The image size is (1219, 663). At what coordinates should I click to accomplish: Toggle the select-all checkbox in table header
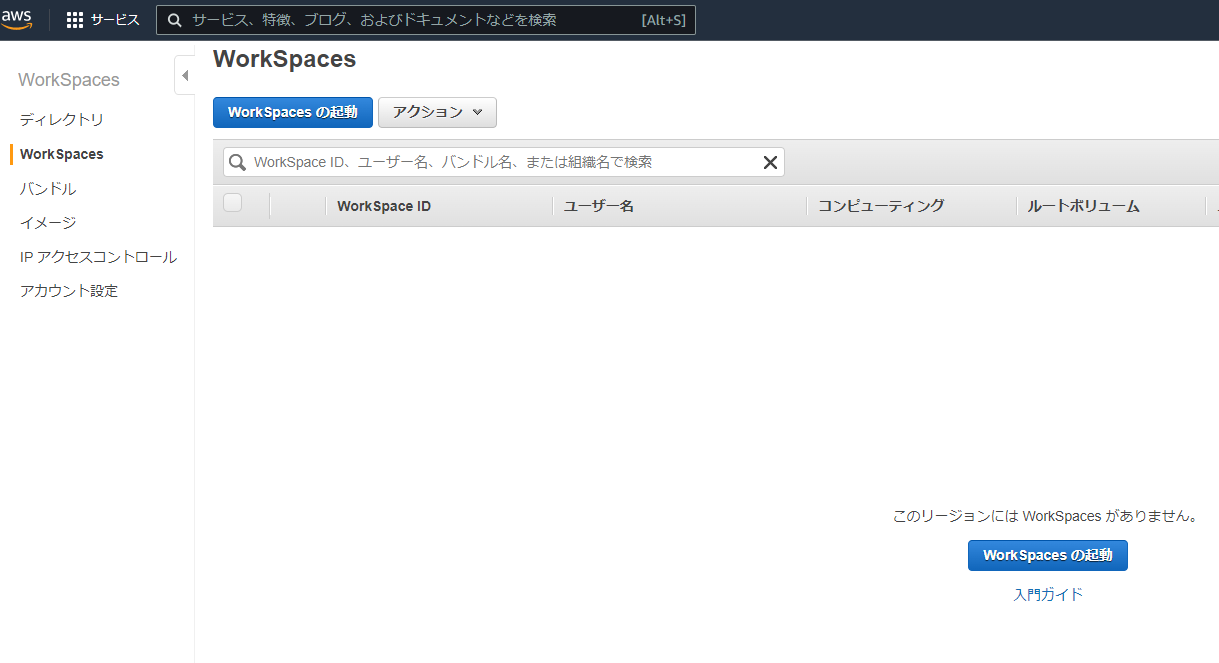[233, 204]
